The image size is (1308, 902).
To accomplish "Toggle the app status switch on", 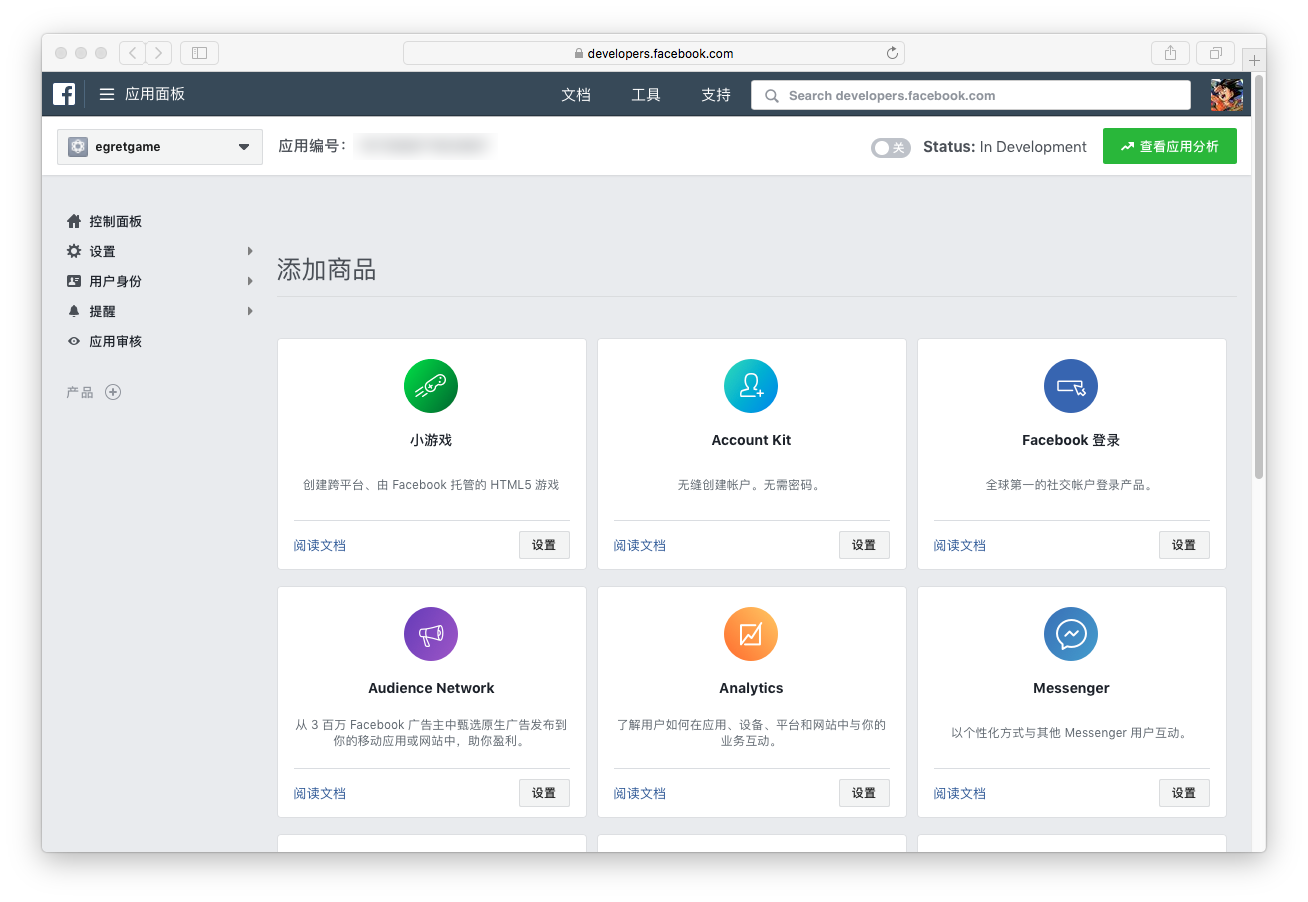I will click(889, 147).
